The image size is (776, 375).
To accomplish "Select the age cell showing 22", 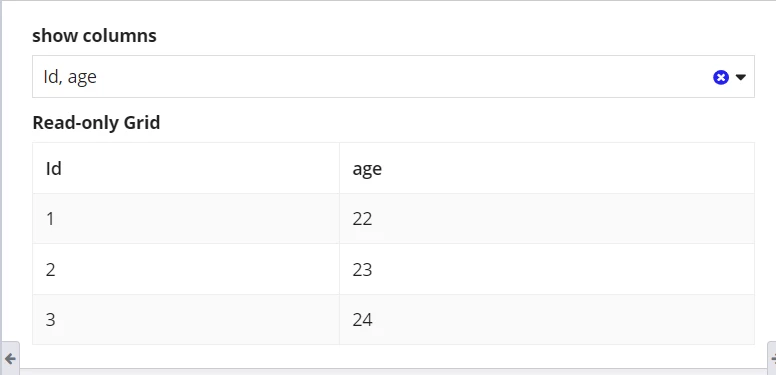I will (x=547, y=219).
